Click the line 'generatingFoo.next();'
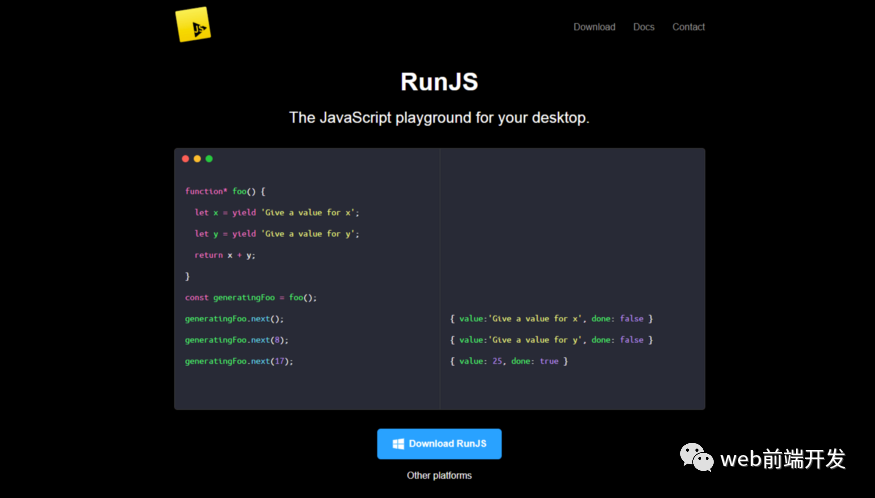Viewport: 875px width, 498px height. (234, 318)
